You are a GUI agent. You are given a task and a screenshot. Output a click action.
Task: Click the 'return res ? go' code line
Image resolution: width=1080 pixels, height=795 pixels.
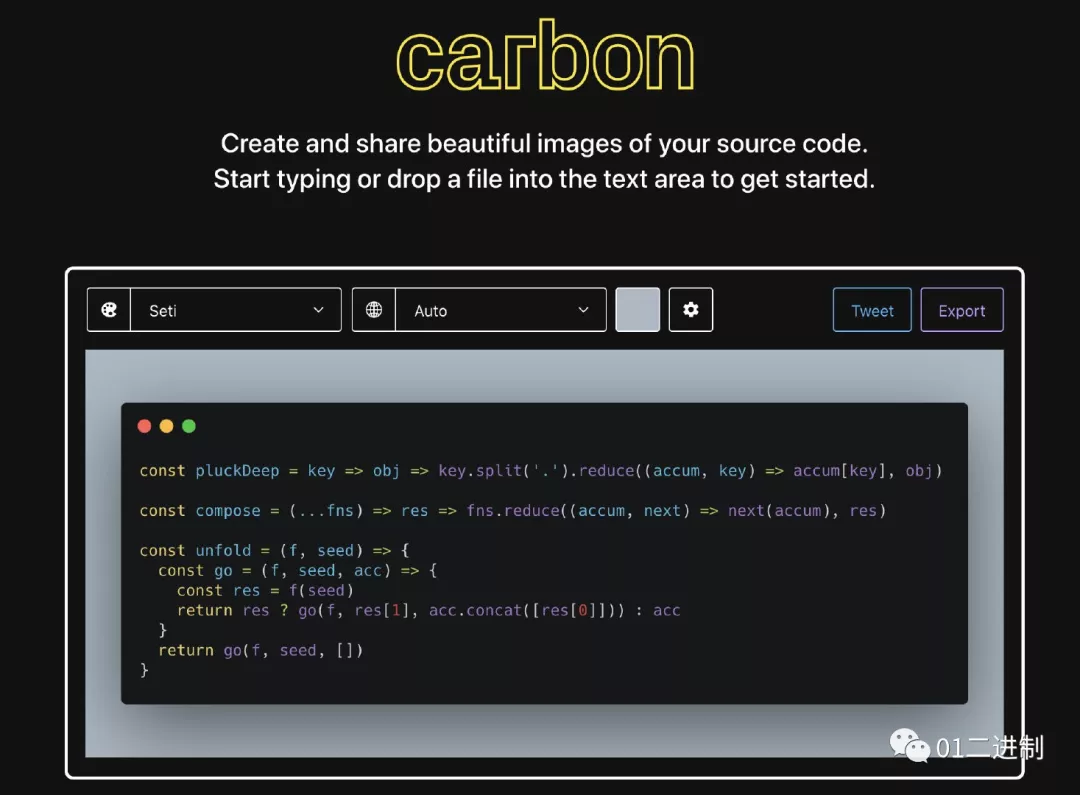428,610
